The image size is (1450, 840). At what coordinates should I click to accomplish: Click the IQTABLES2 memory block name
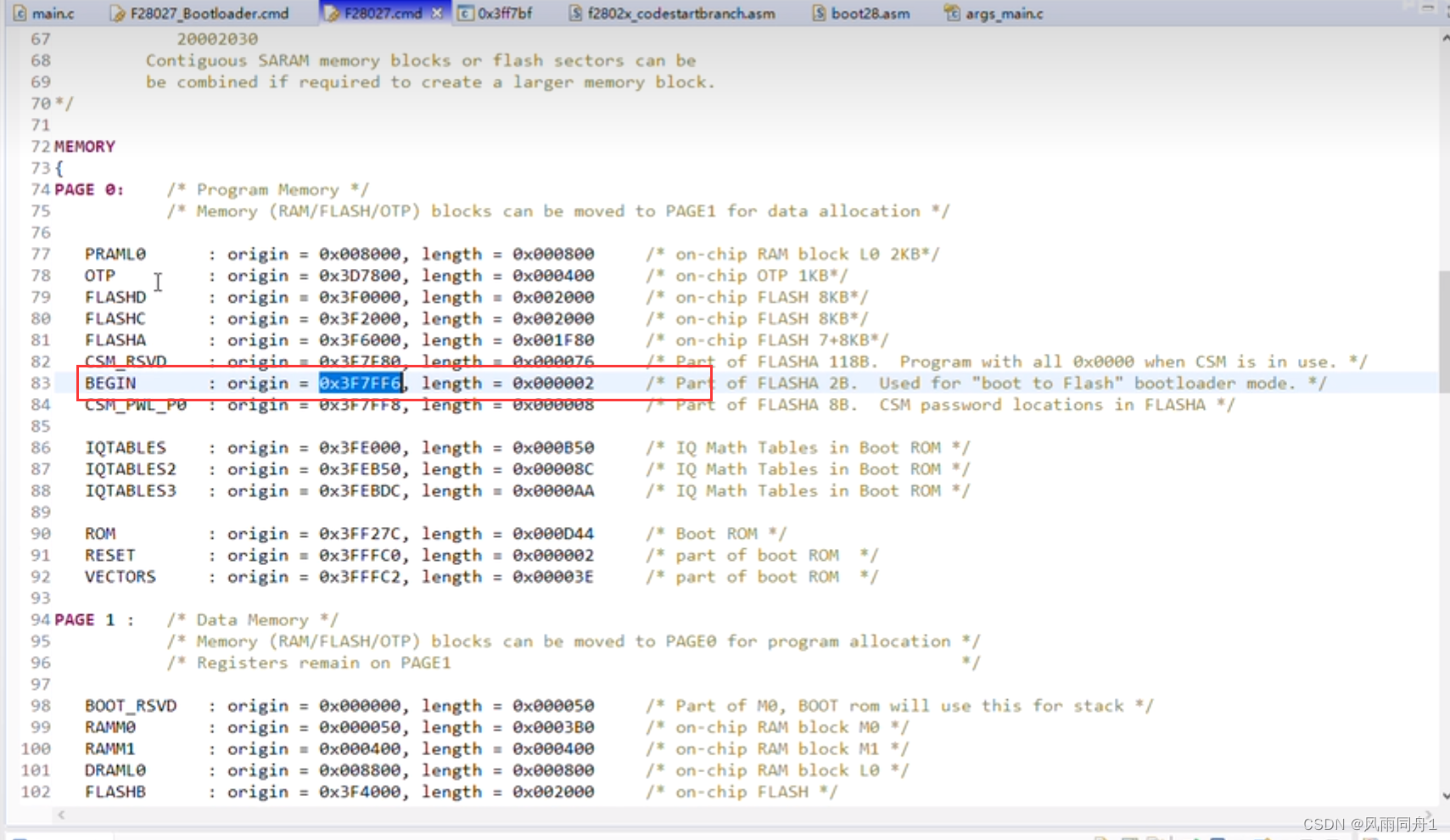click(131, 468)
